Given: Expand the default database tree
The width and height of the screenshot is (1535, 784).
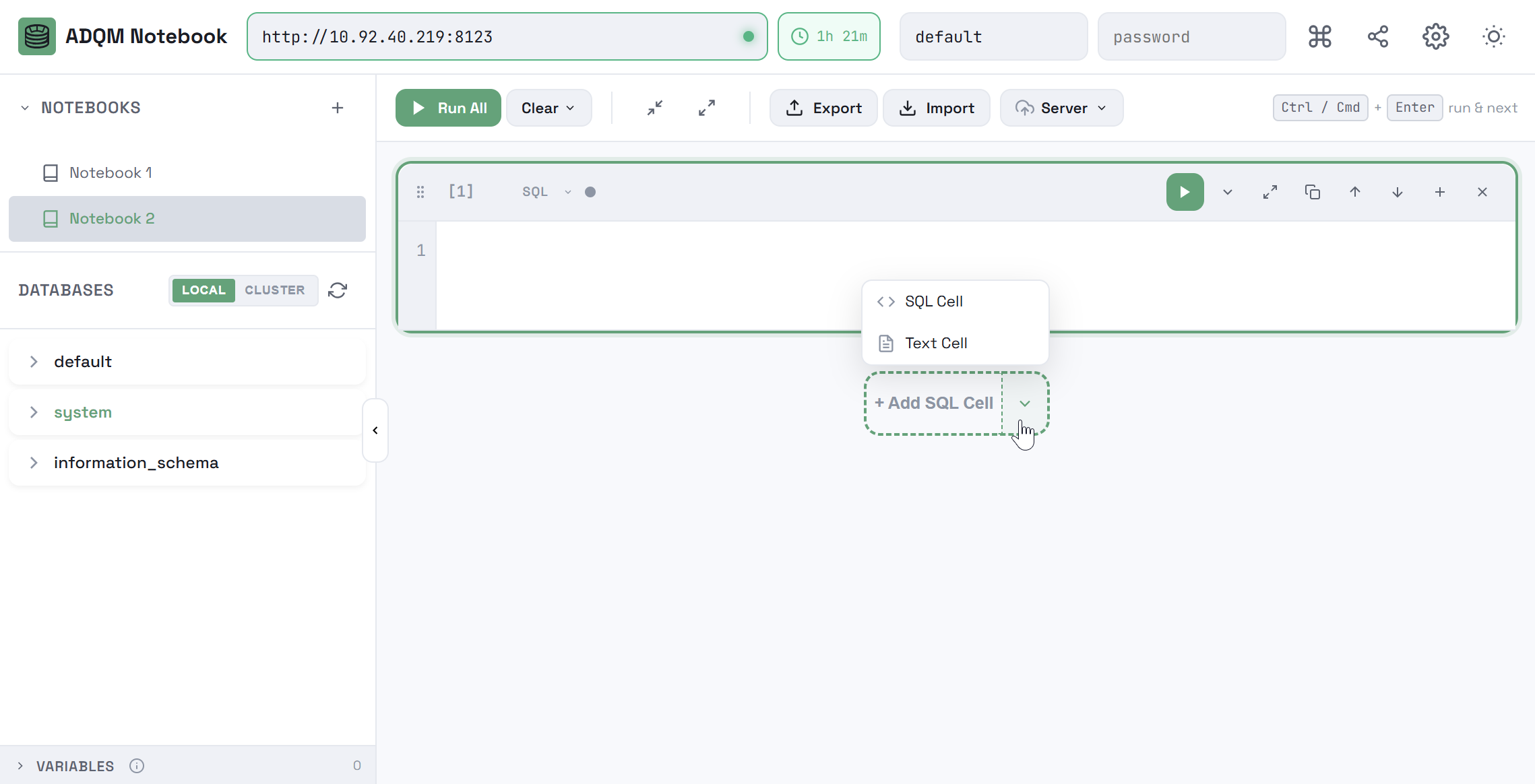Looking at the screenshot, I should [34, 362].
